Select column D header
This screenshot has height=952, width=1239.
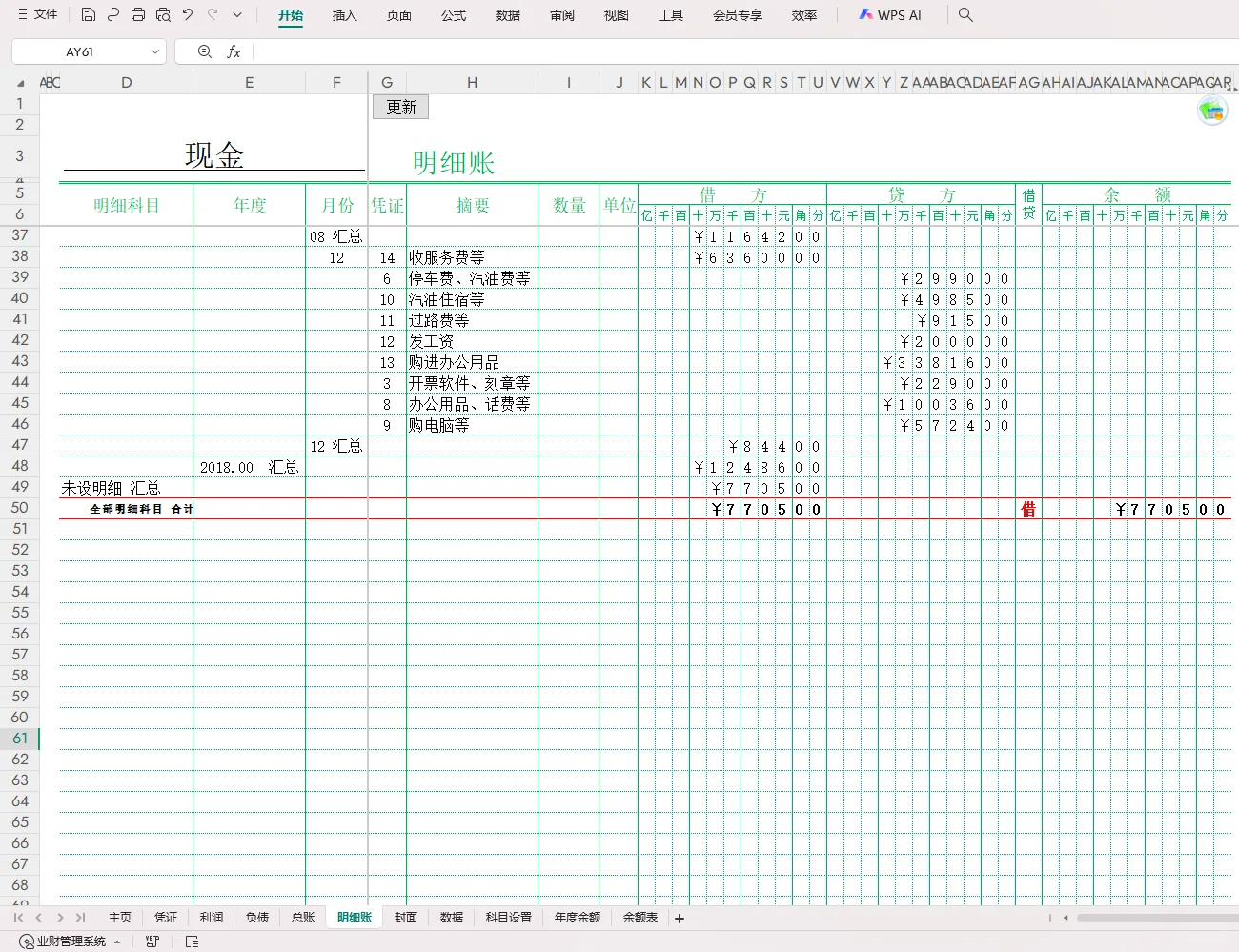tap(126, 83)
